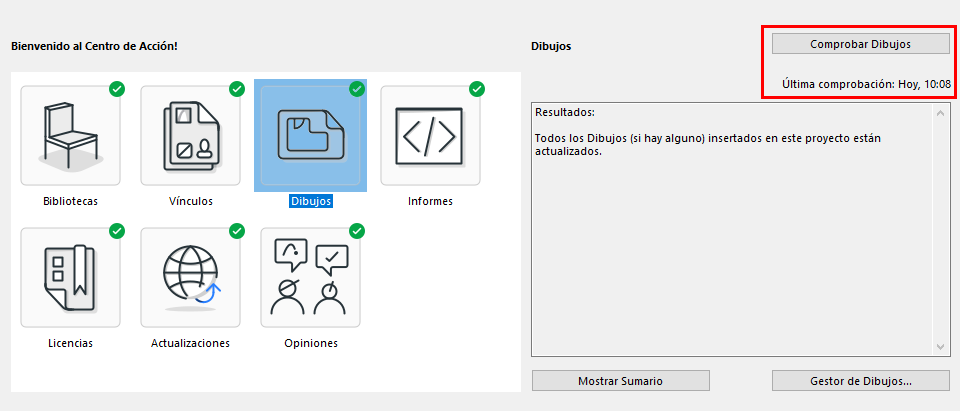960x411 pixels.
Task: Click the Opiniones label
Action: tap(310, 343)
